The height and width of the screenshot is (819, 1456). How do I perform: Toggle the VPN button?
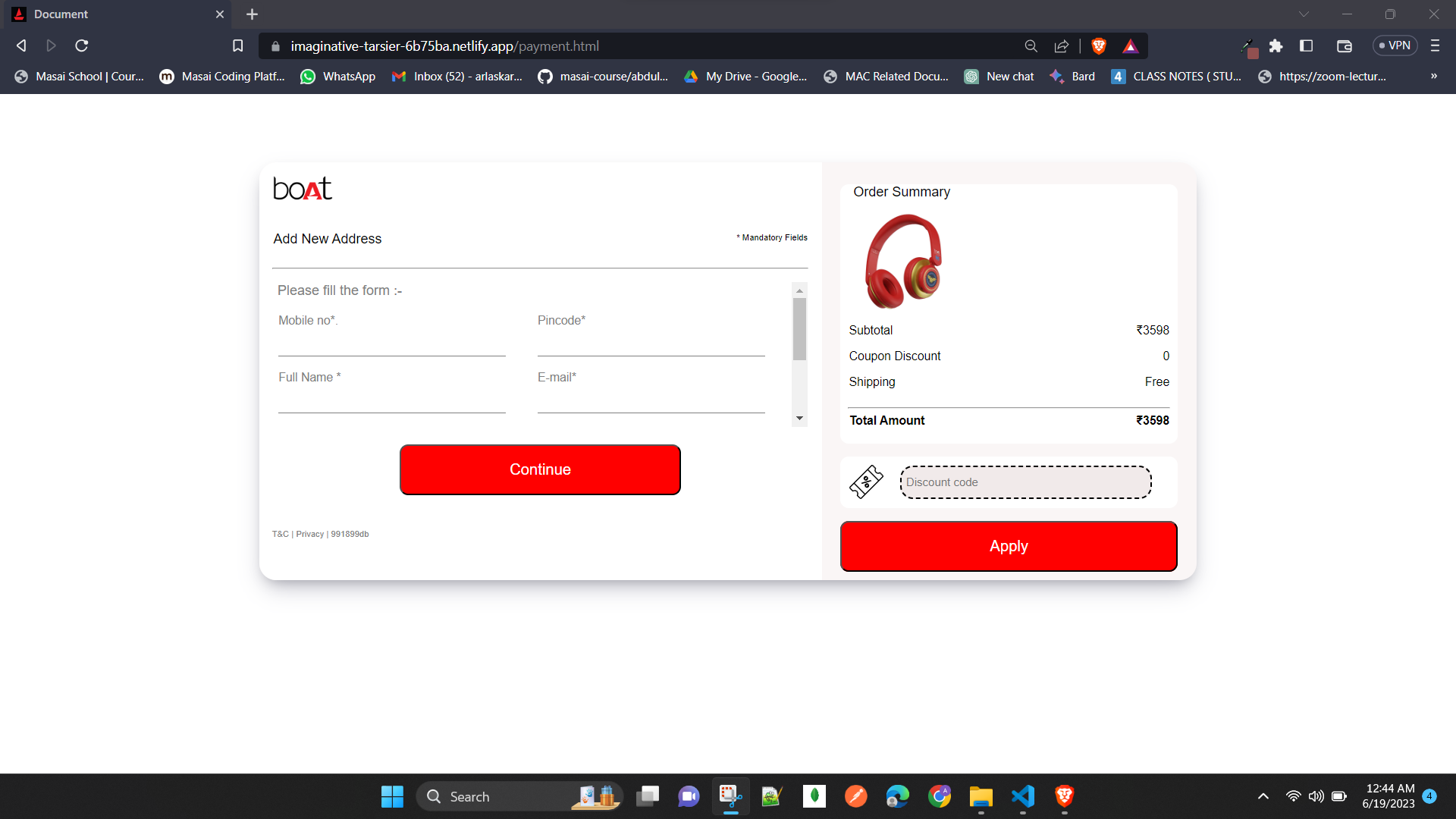[1395, 46]
